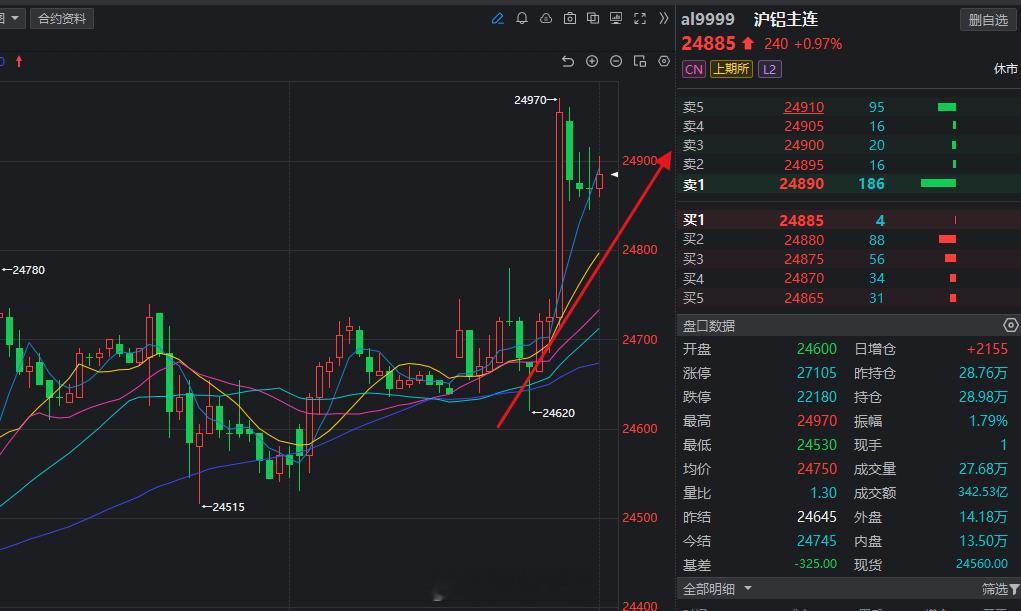Click 振幅 value 1.79%

point(988,421)
